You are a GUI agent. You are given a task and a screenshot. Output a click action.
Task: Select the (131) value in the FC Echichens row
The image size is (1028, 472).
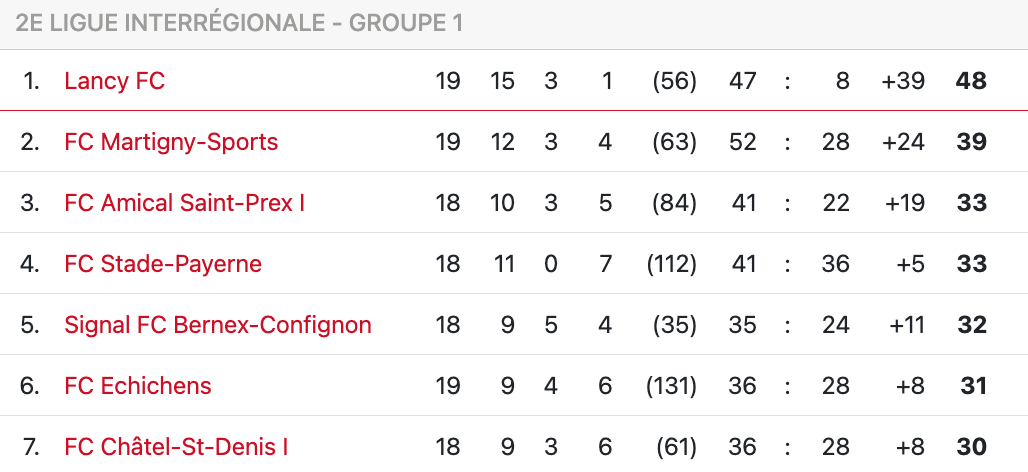click(671, 386)
